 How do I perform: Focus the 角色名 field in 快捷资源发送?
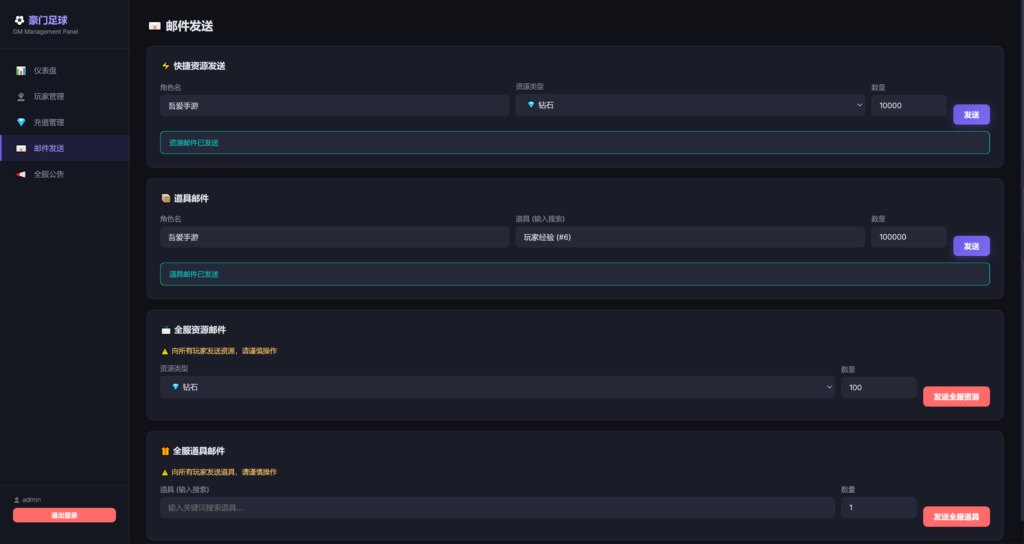[x=334, y=105]
